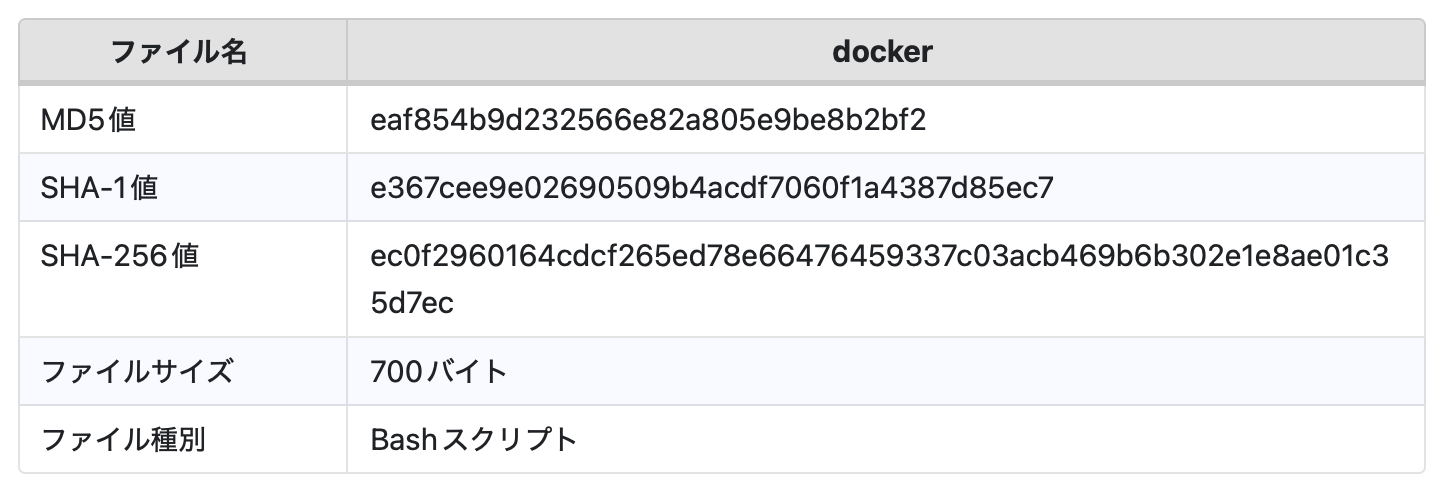Click empty space right of the SHA-1 hash
This screenshot has height=490, width=1442.
click(1230, 187)
